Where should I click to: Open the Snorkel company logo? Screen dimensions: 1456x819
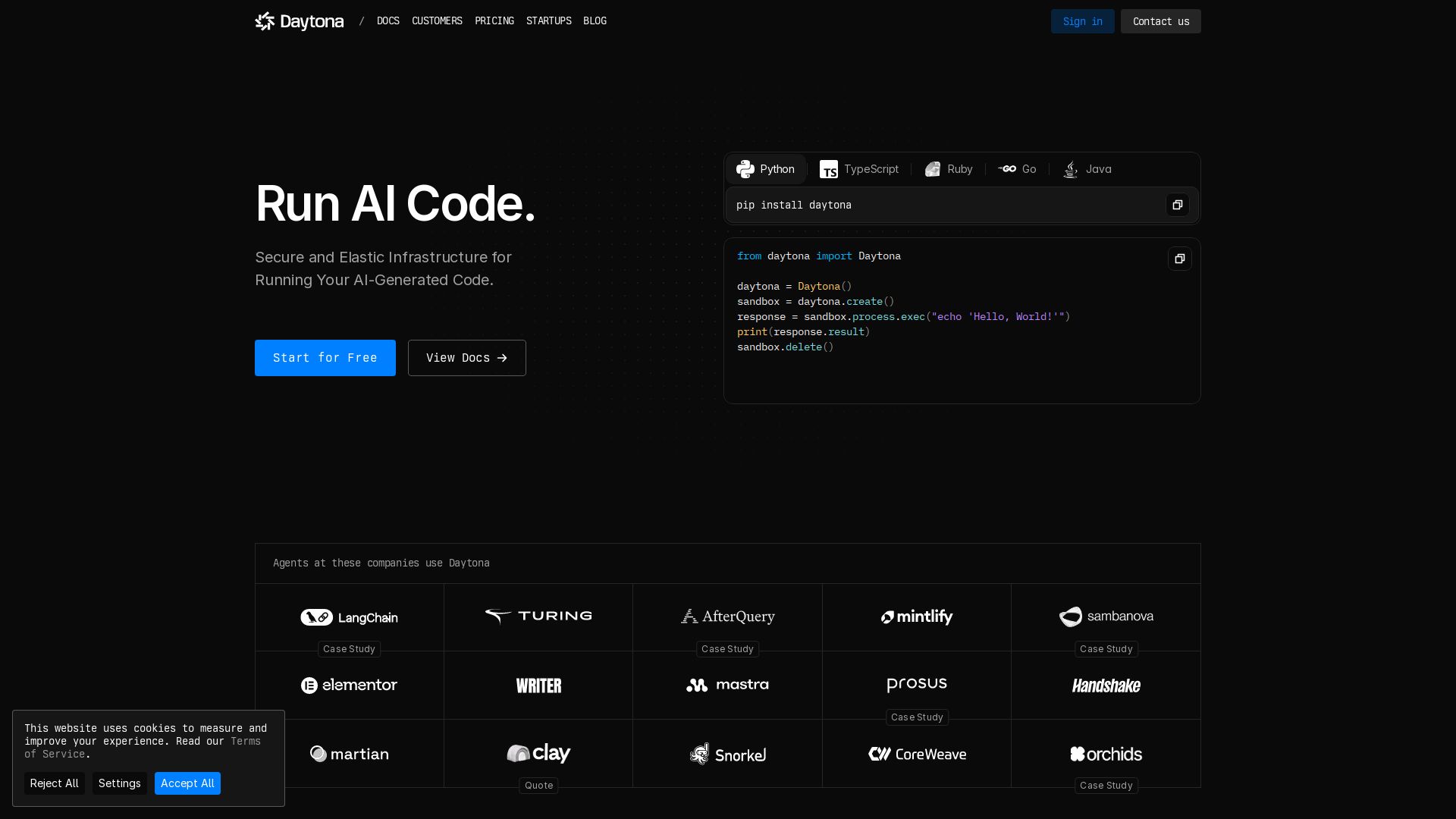pyautogui.click(x=728, y=754)
